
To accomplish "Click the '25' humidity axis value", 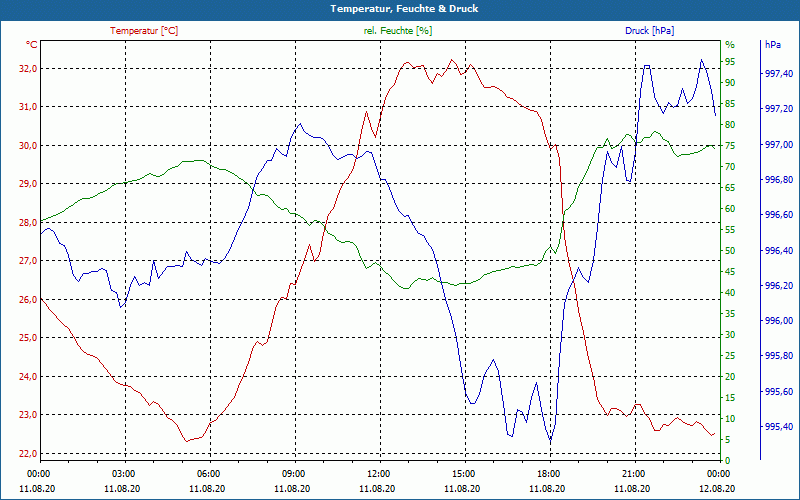I will pyautogui.click(x=730, y=356).
